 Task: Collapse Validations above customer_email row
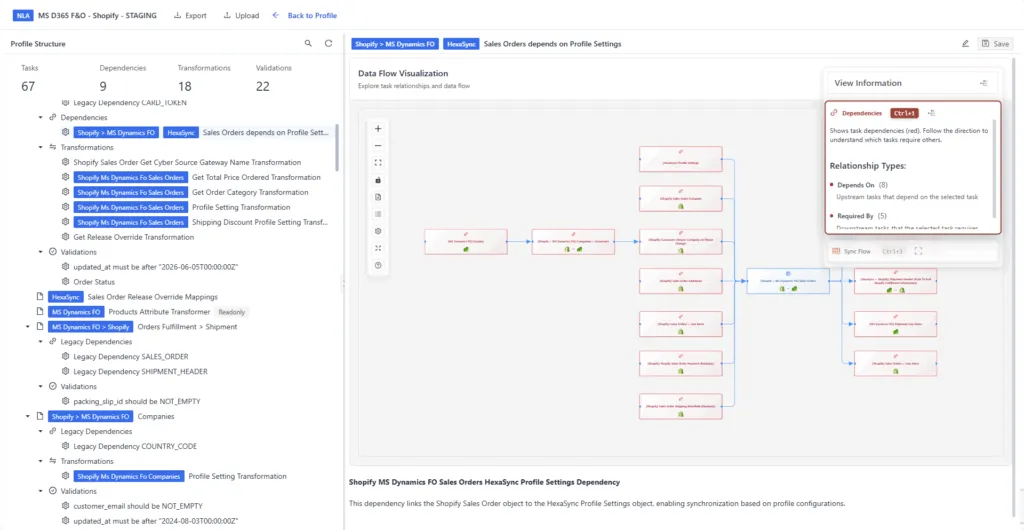tap(40, 491)
